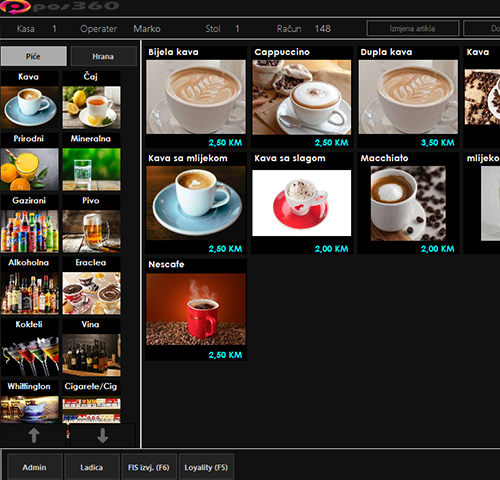Click the down arrow to scroll categories

[102, 435]
